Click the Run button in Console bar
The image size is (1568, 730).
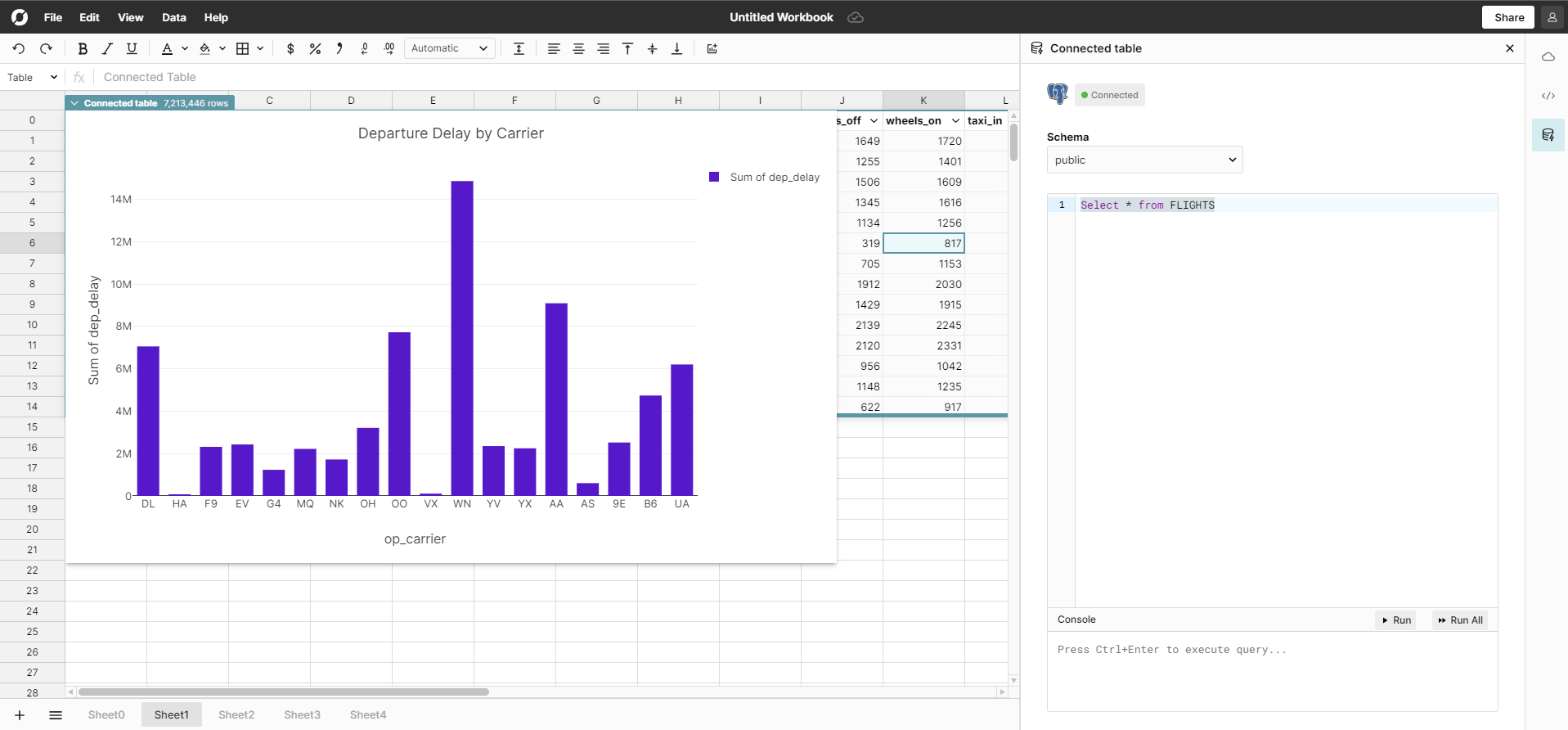point(1395,620)
